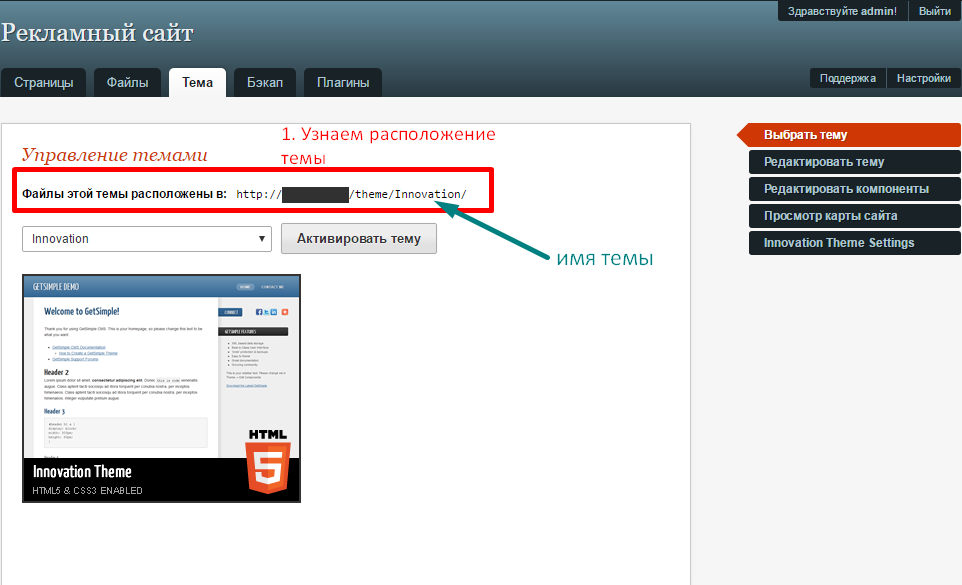Open the Поддержка support page

coord(847,78)
